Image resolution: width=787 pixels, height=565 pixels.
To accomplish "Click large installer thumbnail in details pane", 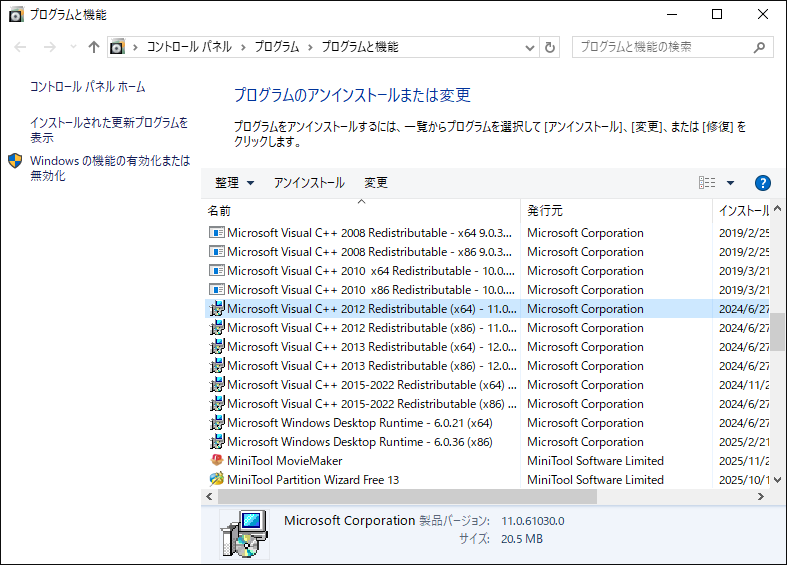I will point(244,534).
